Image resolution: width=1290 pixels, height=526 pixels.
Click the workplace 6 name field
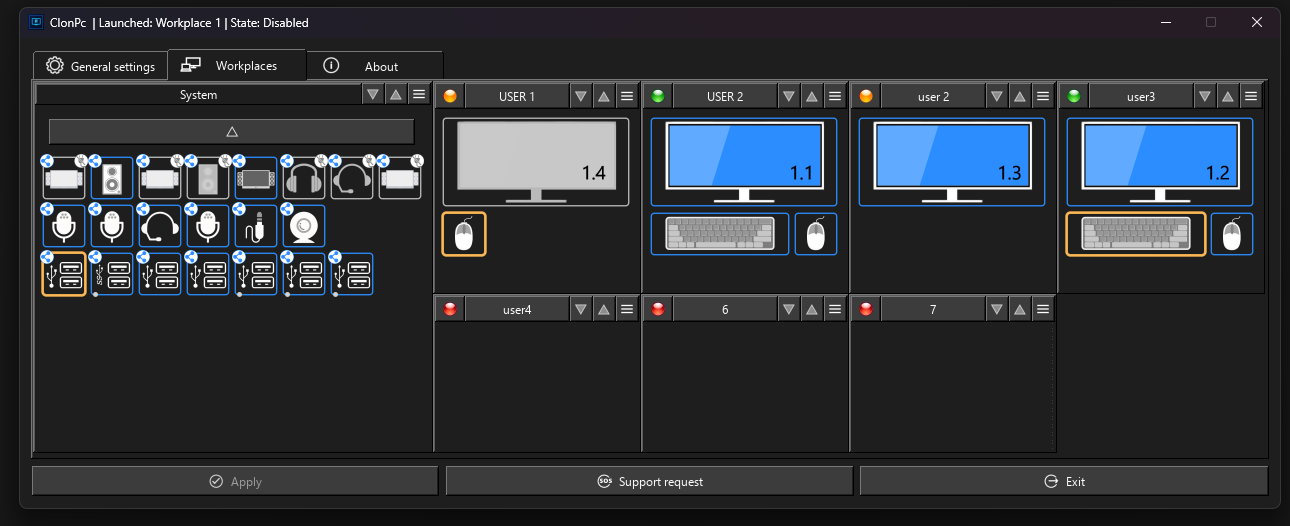point(725,310)
